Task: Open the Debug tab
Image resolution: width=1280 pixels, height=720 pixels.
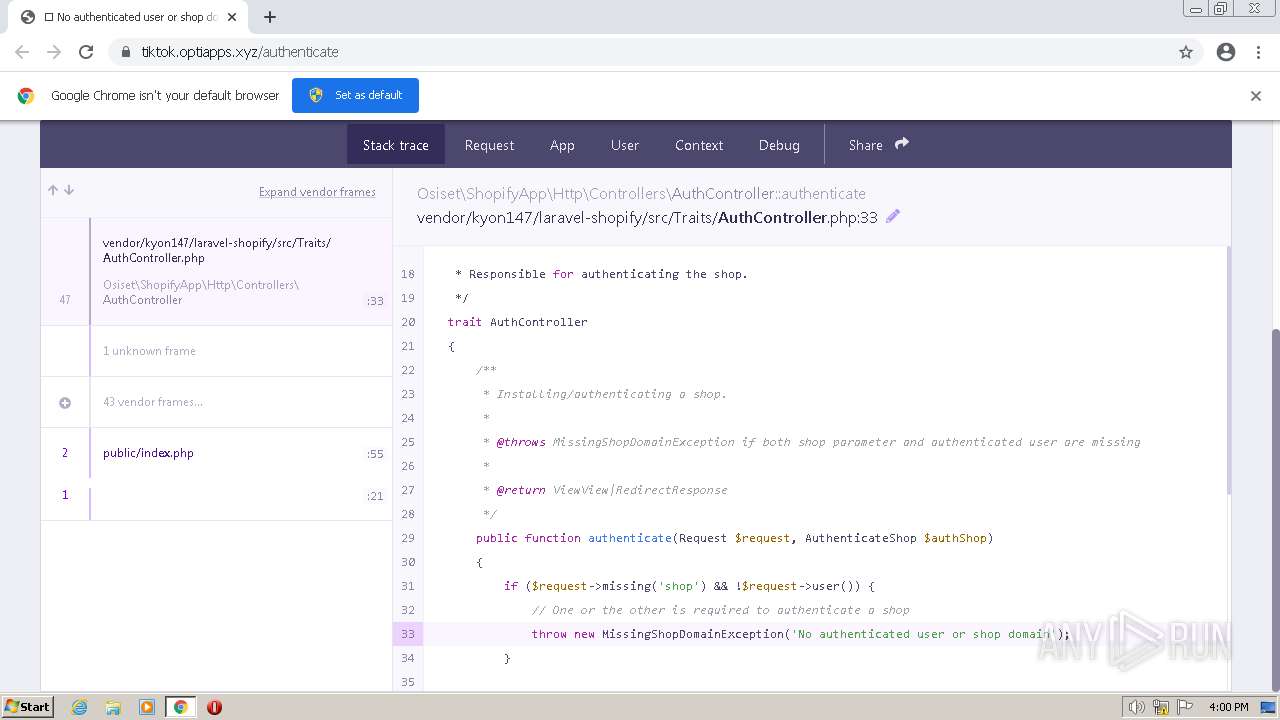Action: tap(779, 145)
